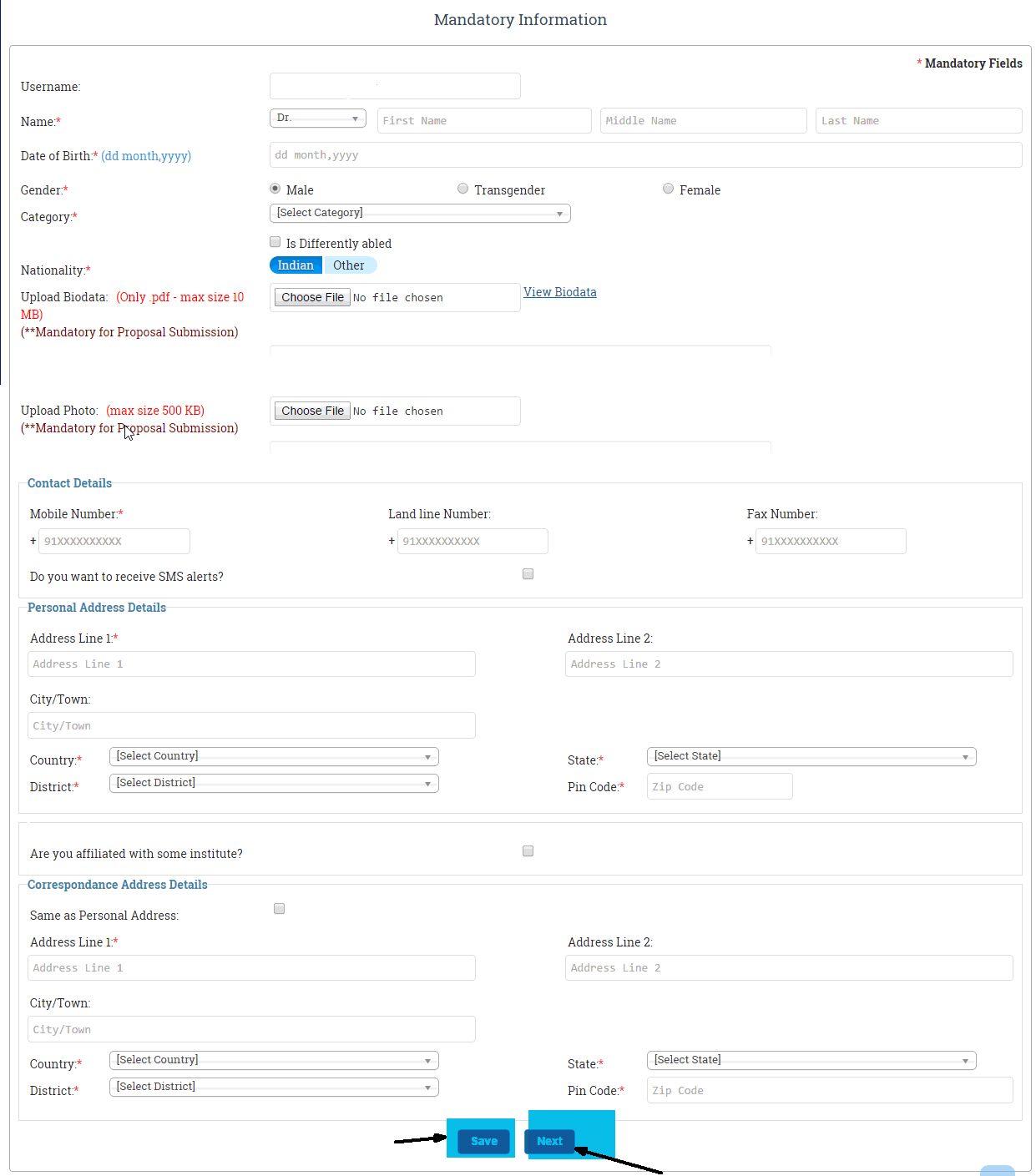Switch nationality to Other
This screenshot has height=1176, width=1036.
pyautogui.click(x=349, y=265)
